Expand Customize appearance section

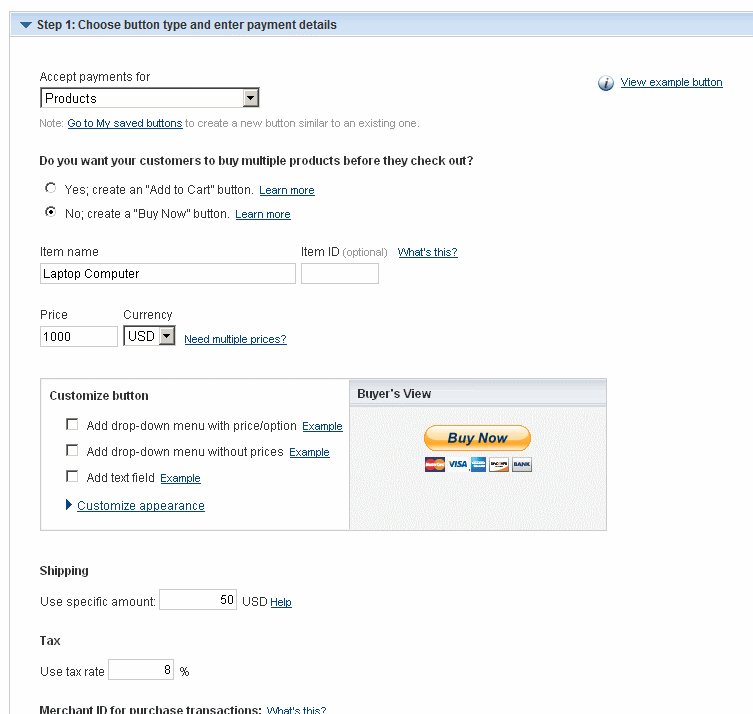click(x=141, y=506)
